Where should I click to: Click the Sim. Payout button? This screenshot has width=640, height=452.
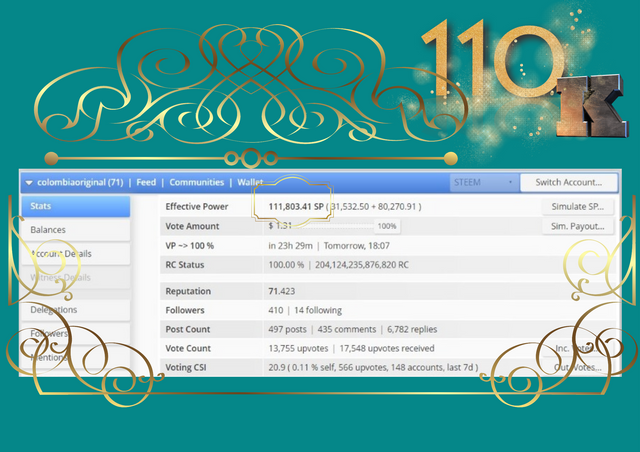click(x=578, y=226)
